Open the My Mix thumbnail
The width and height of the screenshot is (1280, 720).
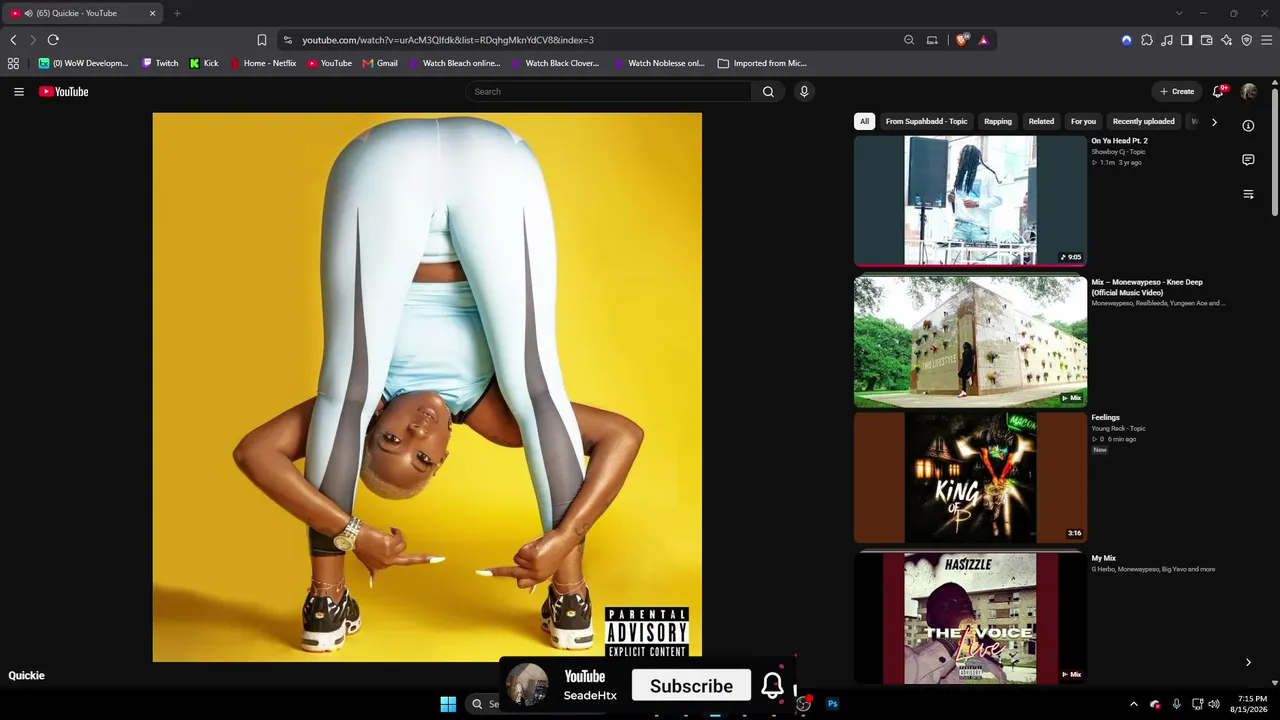tap(970, 618)
